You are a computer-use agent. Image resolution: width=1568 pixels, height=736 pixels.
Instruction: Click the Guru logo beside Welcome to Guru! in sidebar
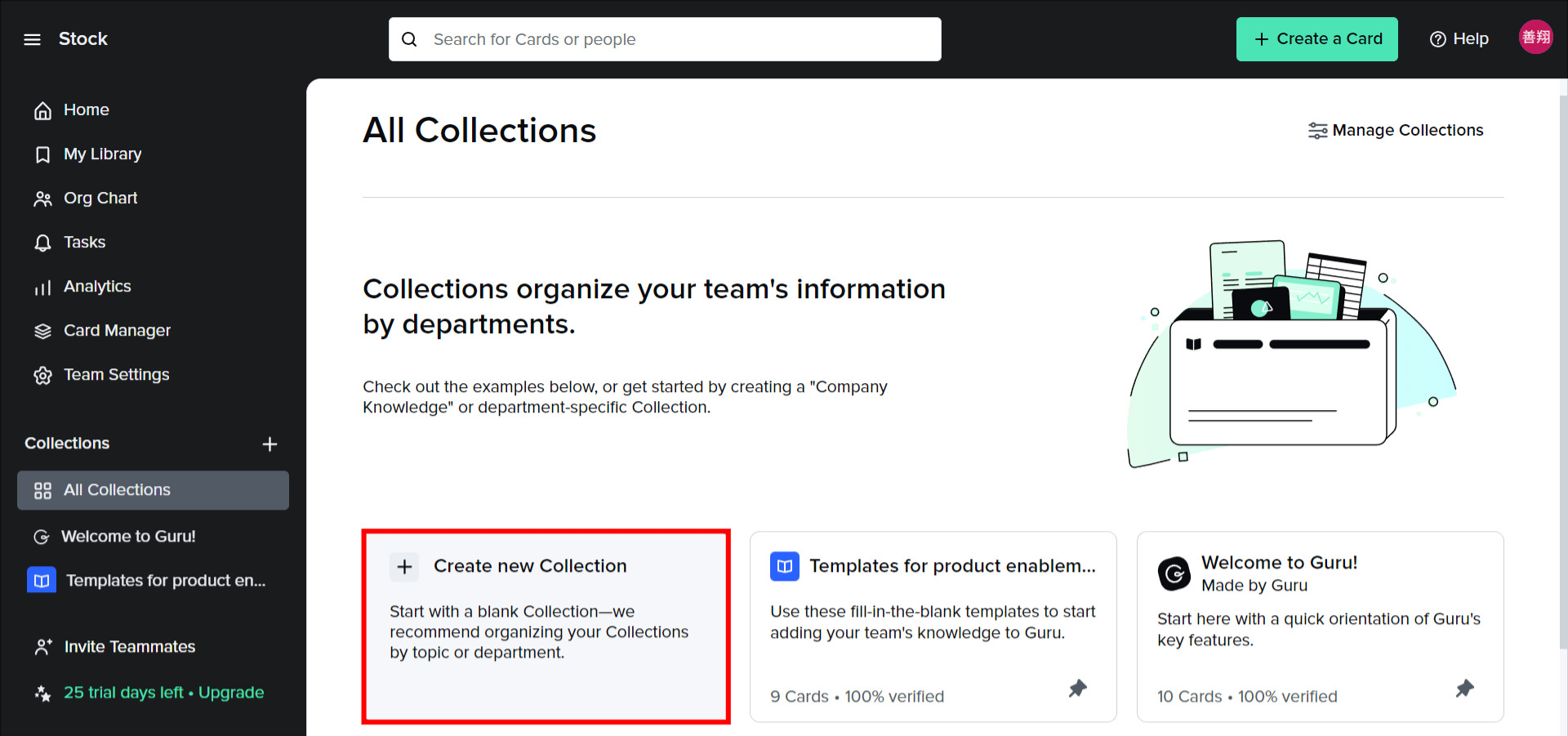[x=42, y=537]
